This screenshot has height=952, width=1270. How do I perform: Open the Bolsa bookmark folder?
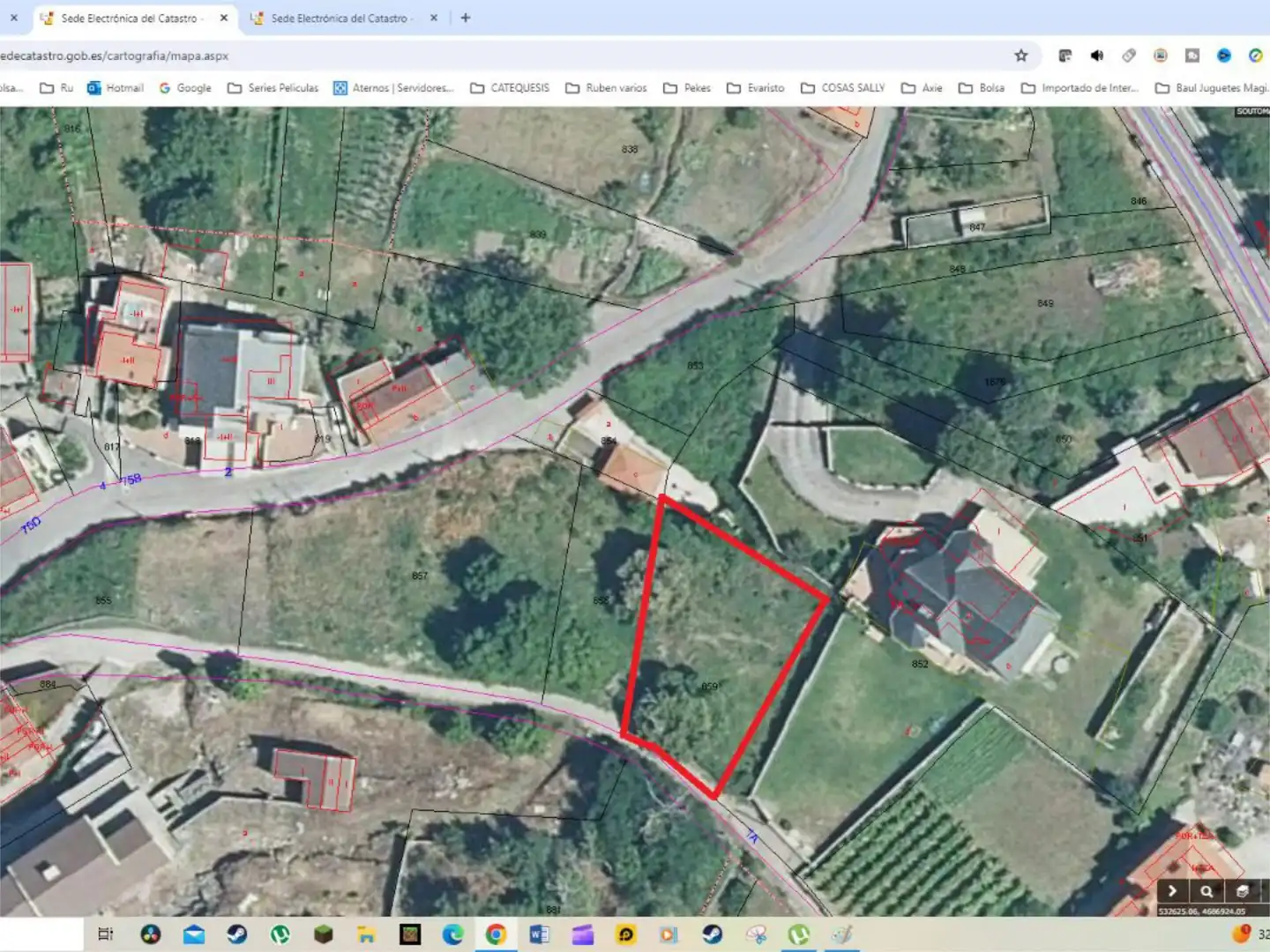point(982,88)
